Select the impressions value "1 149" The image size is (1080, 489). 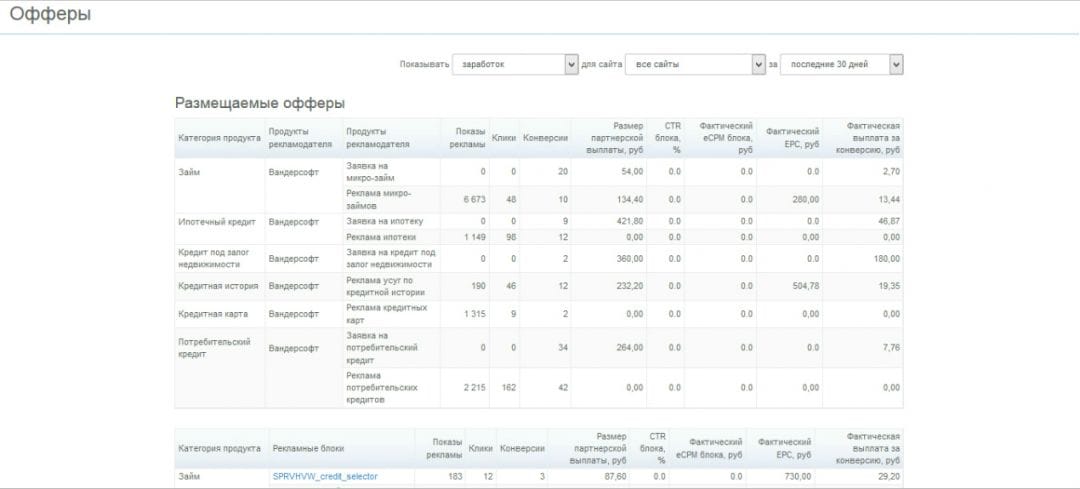click(473, 237)
